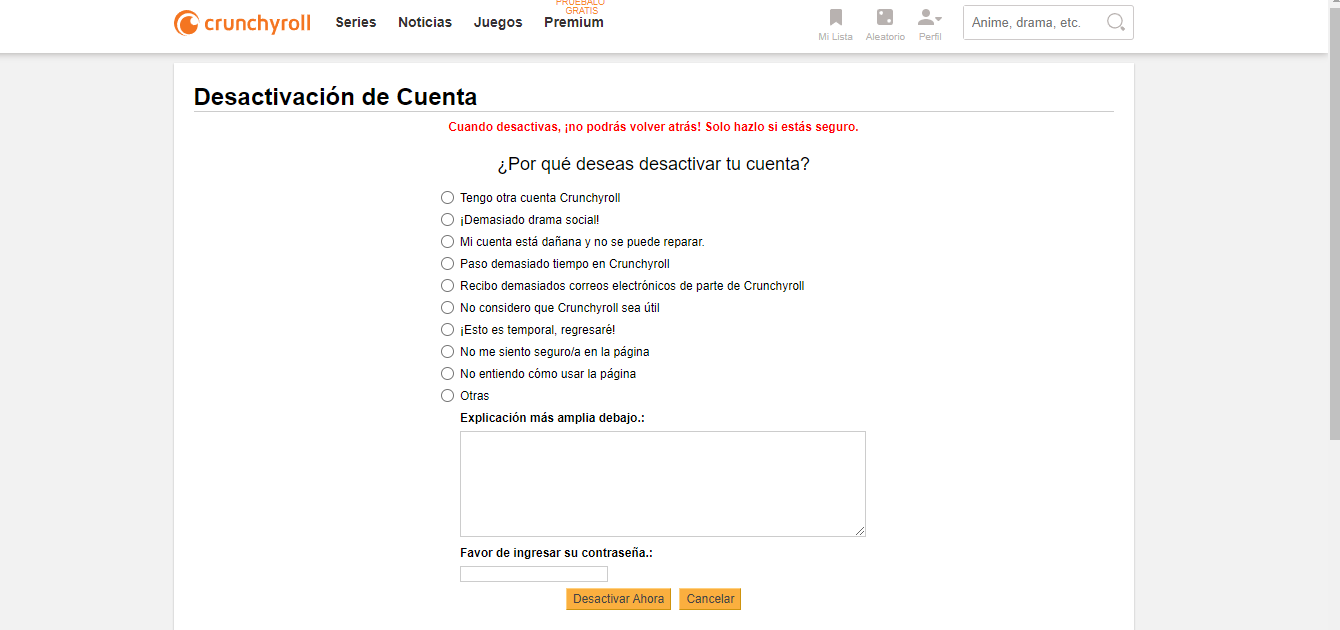Image resolution: width=1340 pixels, height=630 pixels.
Task: Pick 'No considero que Crunchyroll sea útil'
Action: (x=448, y=308)
